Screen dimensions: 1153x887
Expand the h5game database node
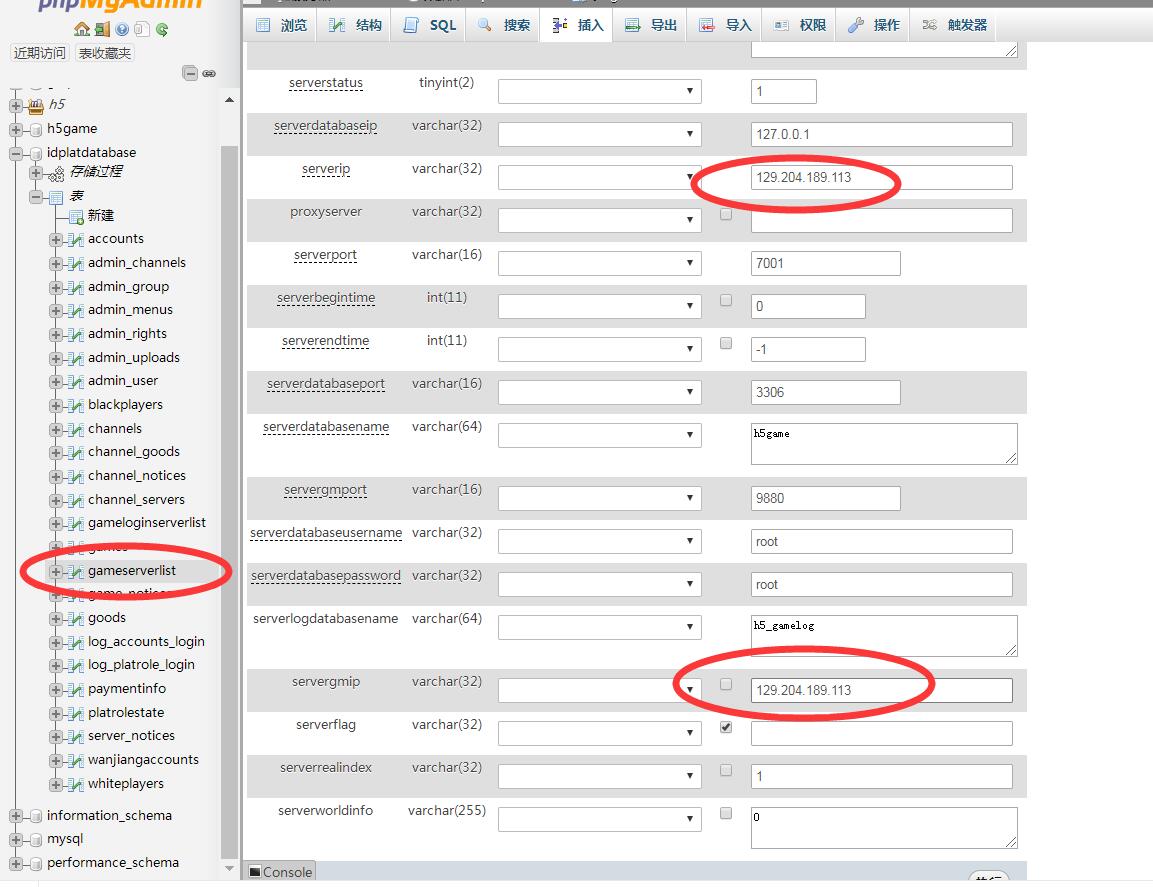pyautogui.click(x=15, y=130)
